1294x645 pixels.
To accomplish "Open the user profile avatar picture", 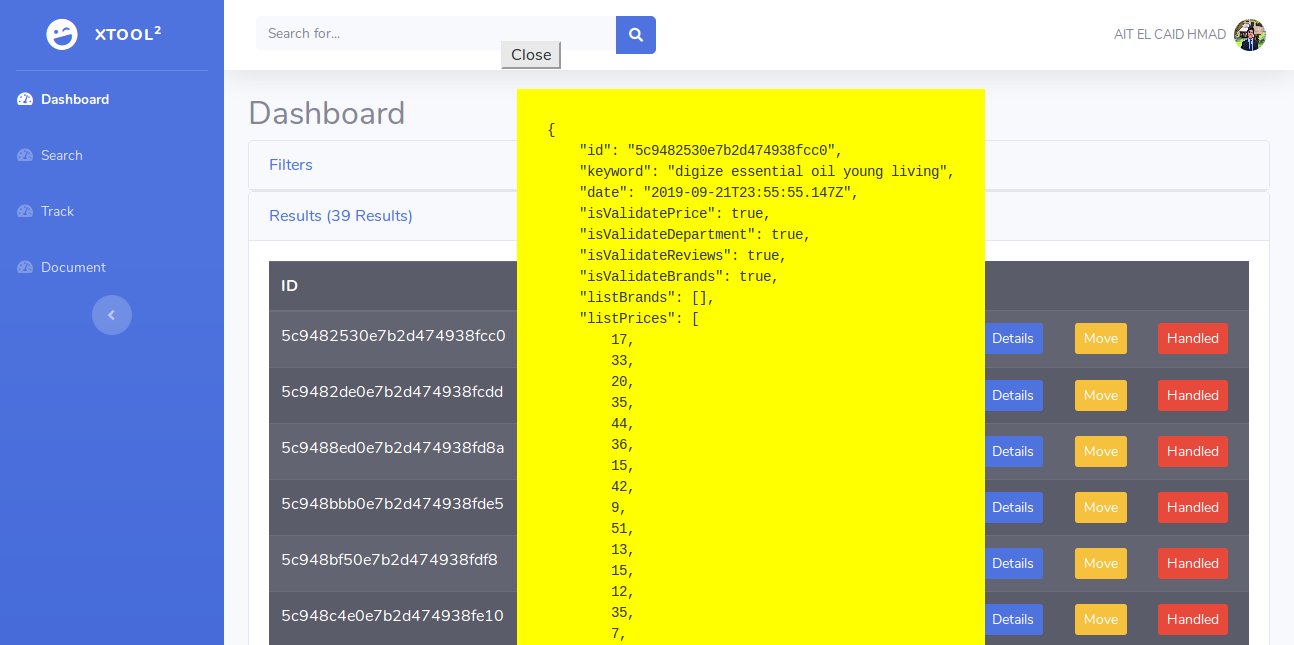I will point(1249,35).
